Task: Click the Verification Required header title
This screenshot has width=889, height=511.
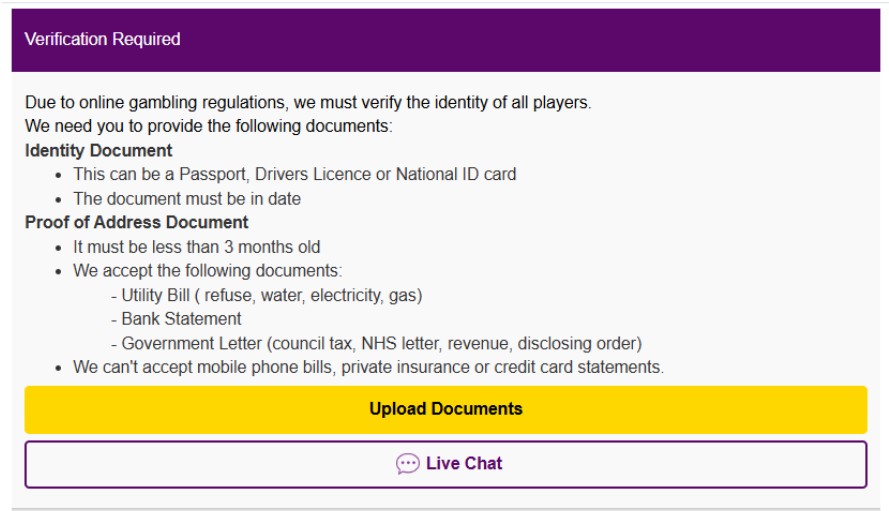Action: [102, 39]
